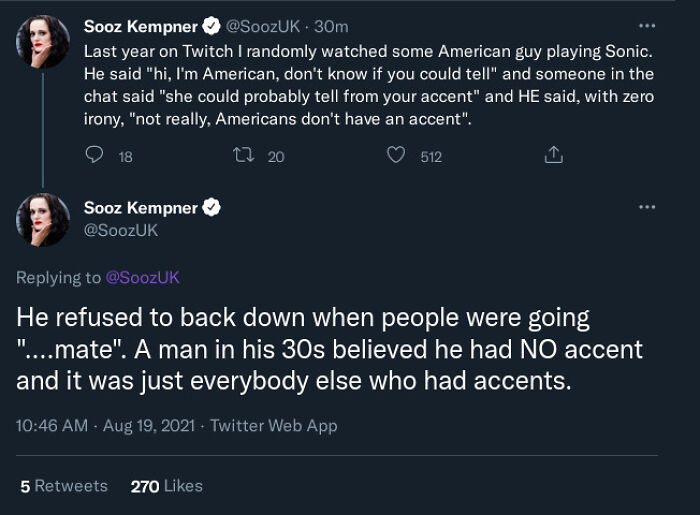Open Sooz Kempner's avatar on the lower tweet
Screen dimensions: 700x515
44,220
